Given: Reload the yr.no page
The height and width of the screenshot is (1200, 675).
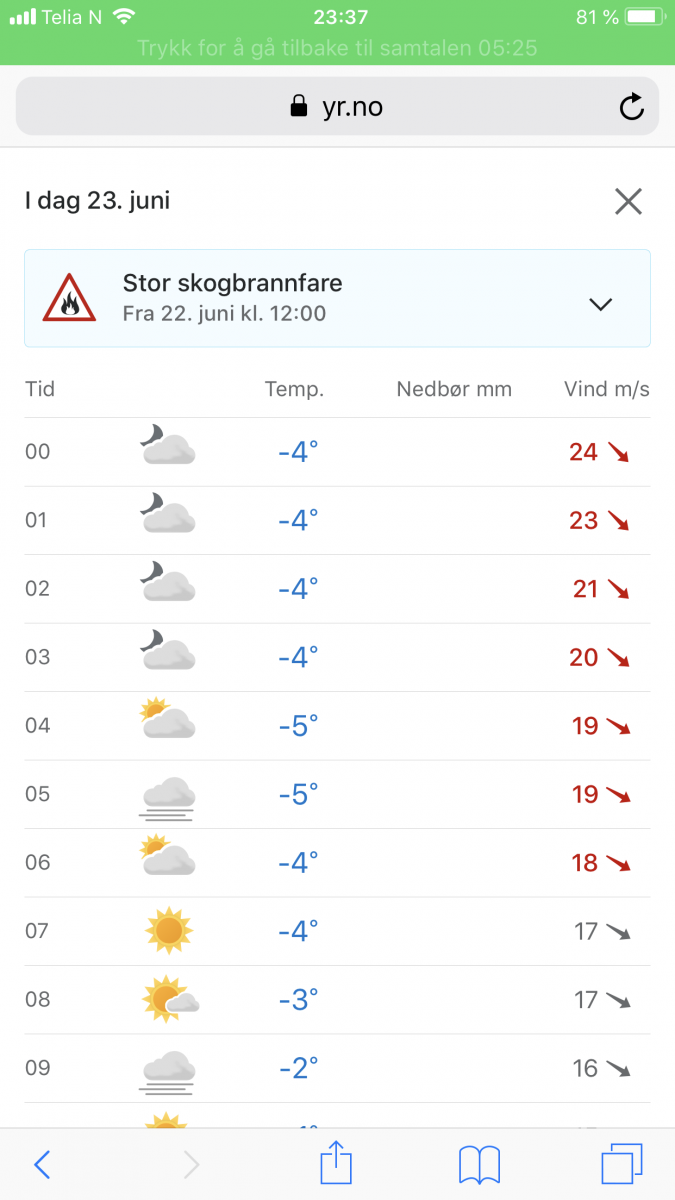Looking at the screenshot, I should 631,107.
